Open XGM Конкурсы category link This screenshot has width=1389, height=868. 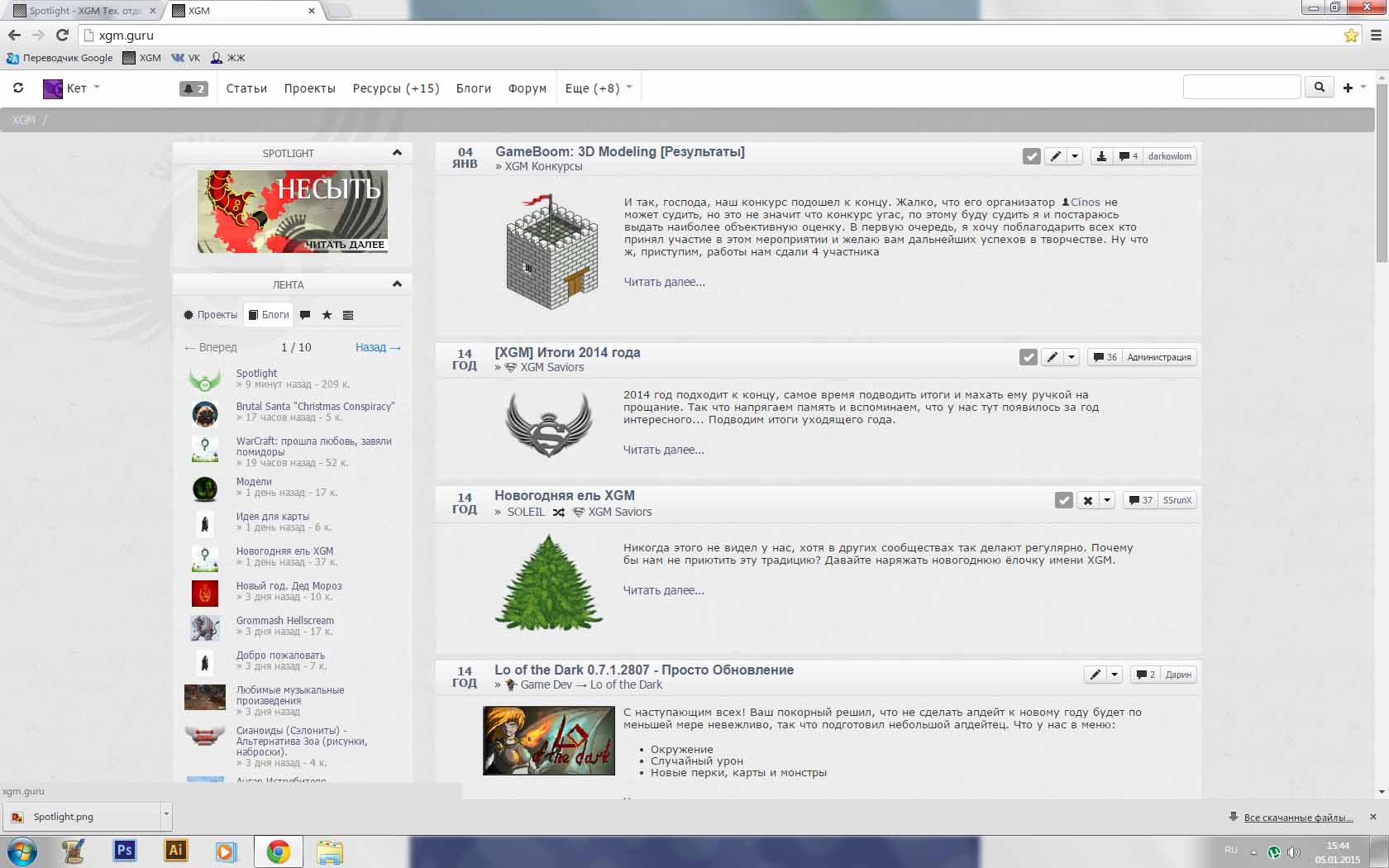click(x=543, y=167)
